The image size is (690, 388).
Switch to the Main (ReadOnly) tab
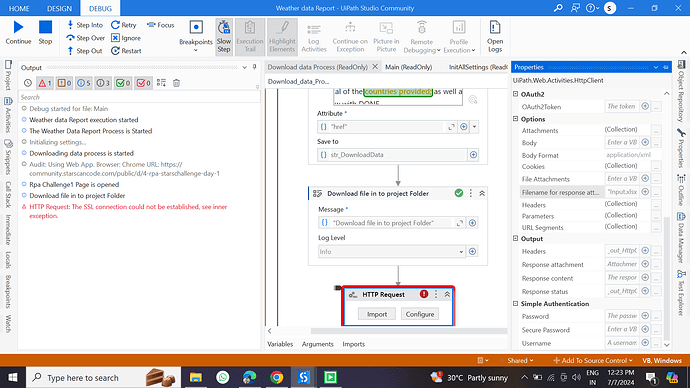tap(408, 67)
